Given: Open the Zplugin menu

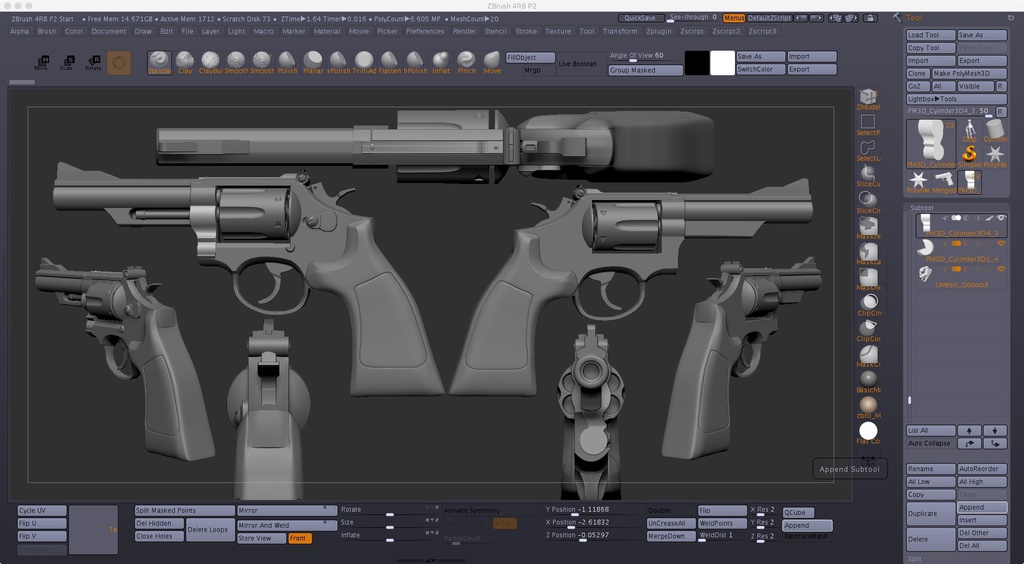Looking at the screenshot, I should 659,31.
